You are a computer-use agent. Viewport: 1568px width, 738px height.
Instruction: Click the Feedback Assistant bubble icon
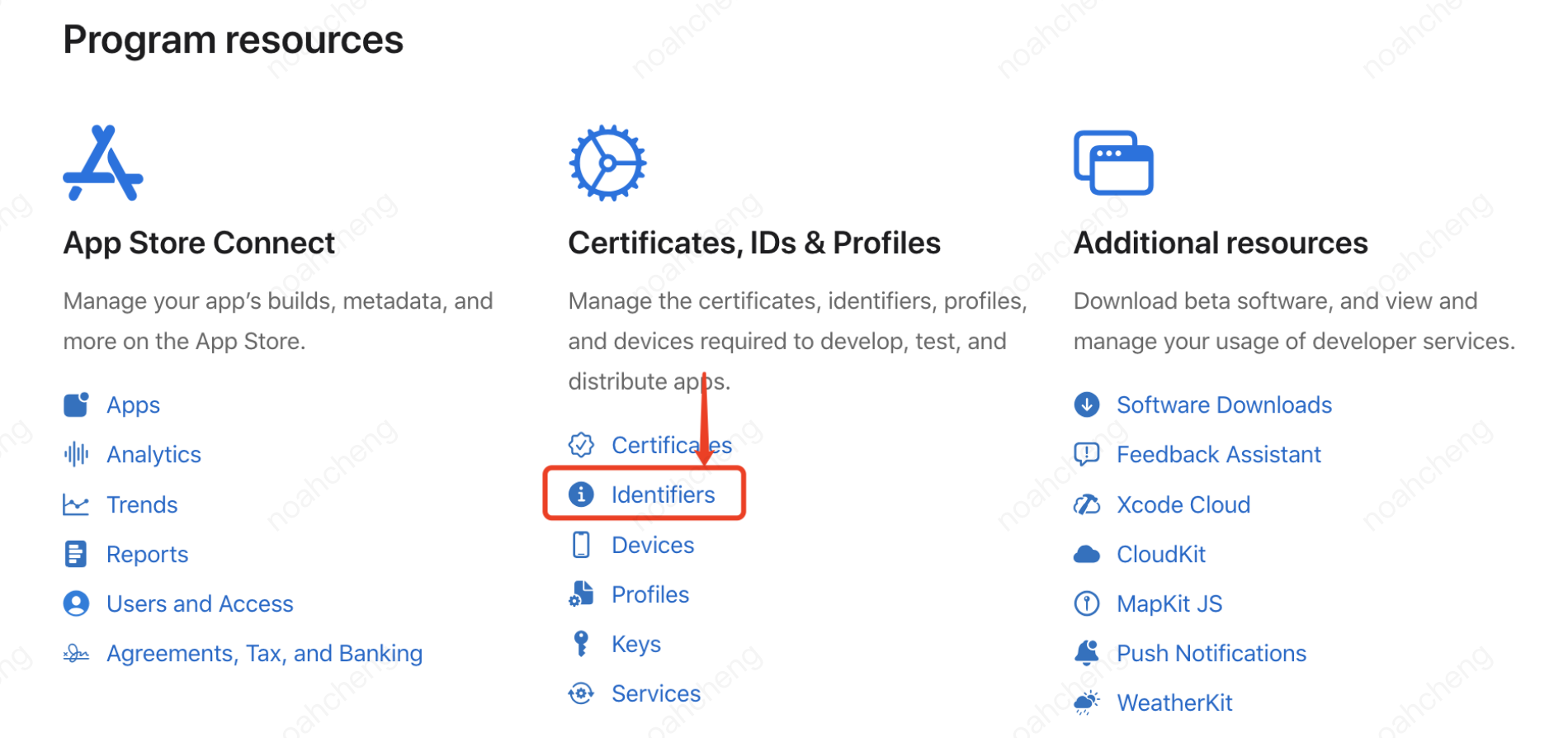[x=1087, y=454]
